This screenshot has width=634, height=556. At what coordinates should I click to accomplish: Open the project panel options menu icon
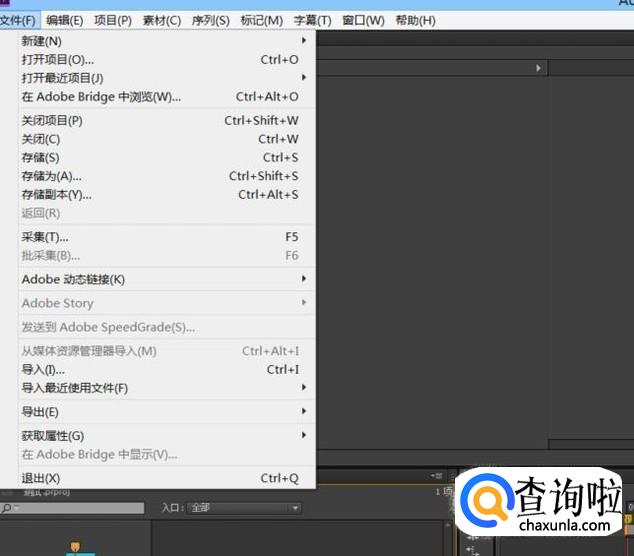point(437,476)
